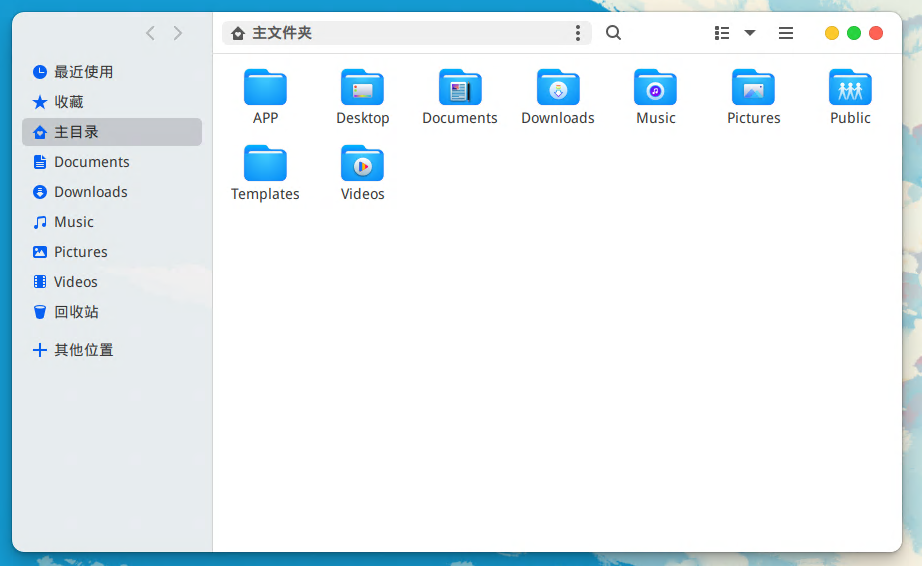Open path bar three-dot menu
Image resolution: width=922 pixels, height=566 pixels.
click(578, 33)
